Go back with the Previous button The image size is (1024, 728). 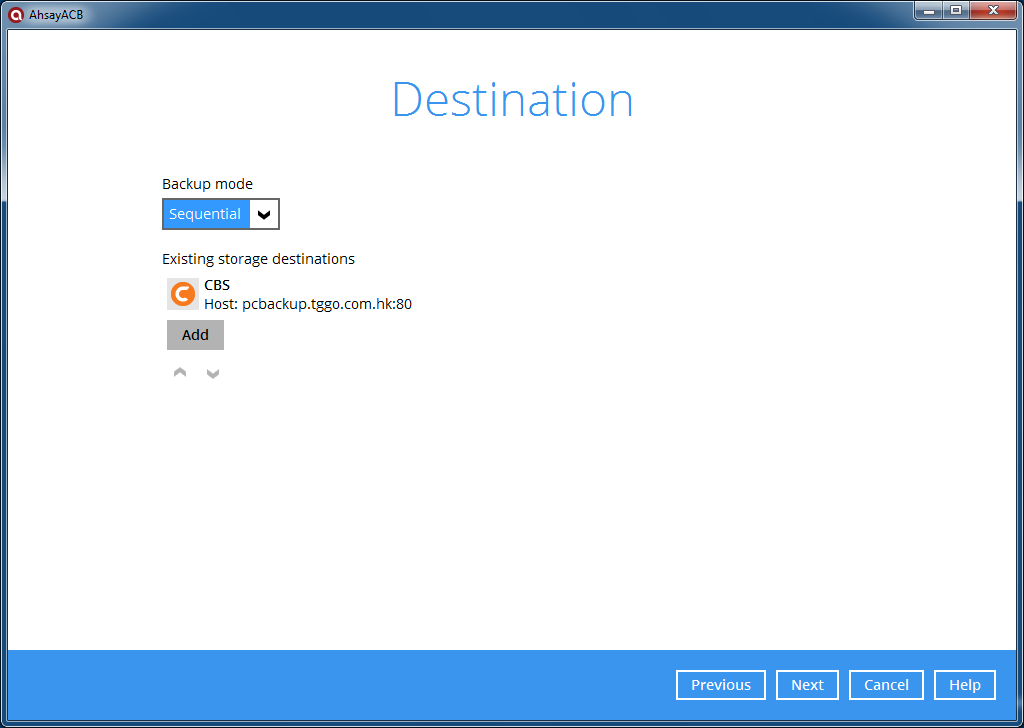pyautogui.click(x=720, y=685)
